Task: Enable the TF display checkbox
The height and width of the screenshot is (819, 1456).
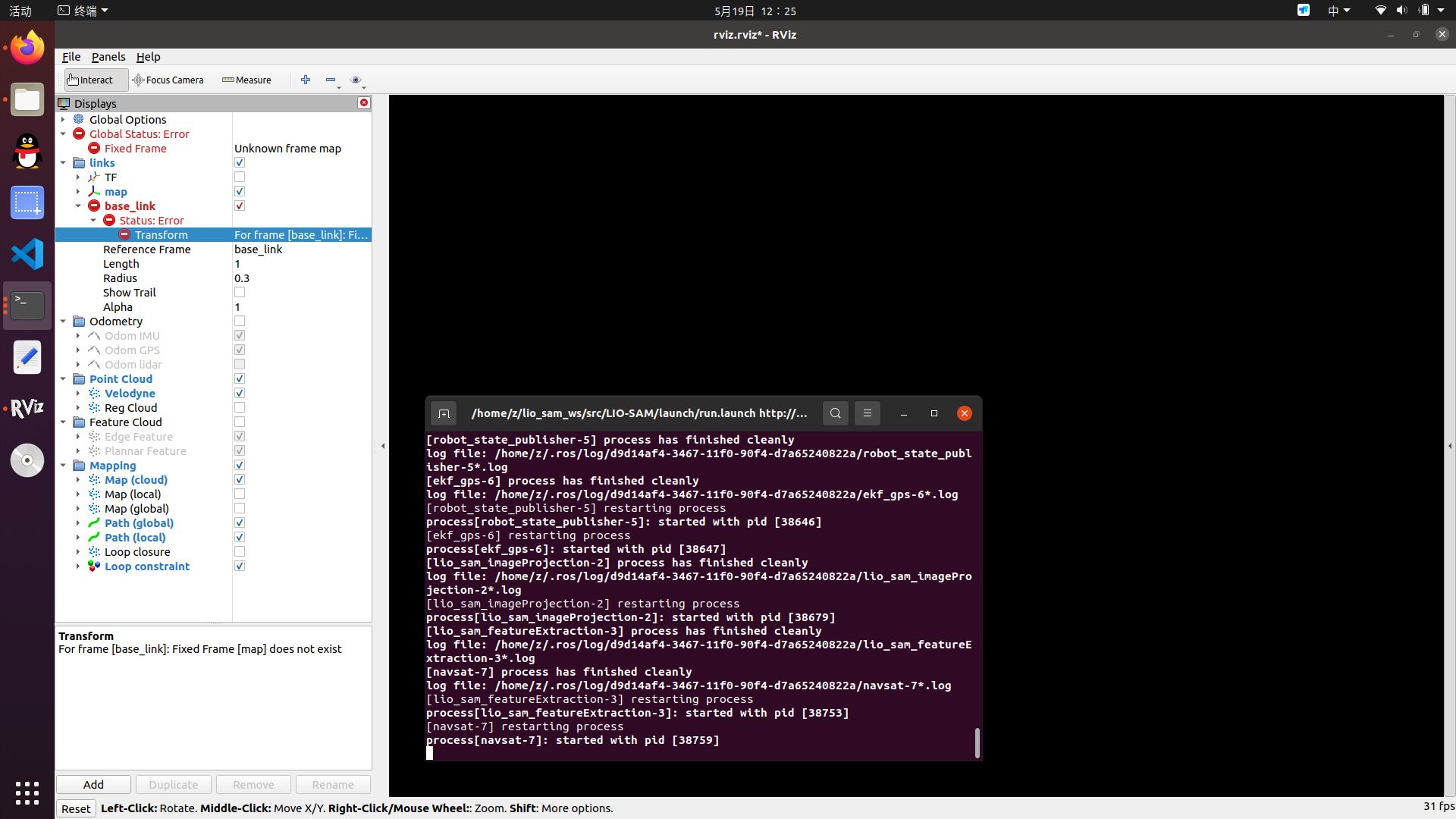Action: 240,177
